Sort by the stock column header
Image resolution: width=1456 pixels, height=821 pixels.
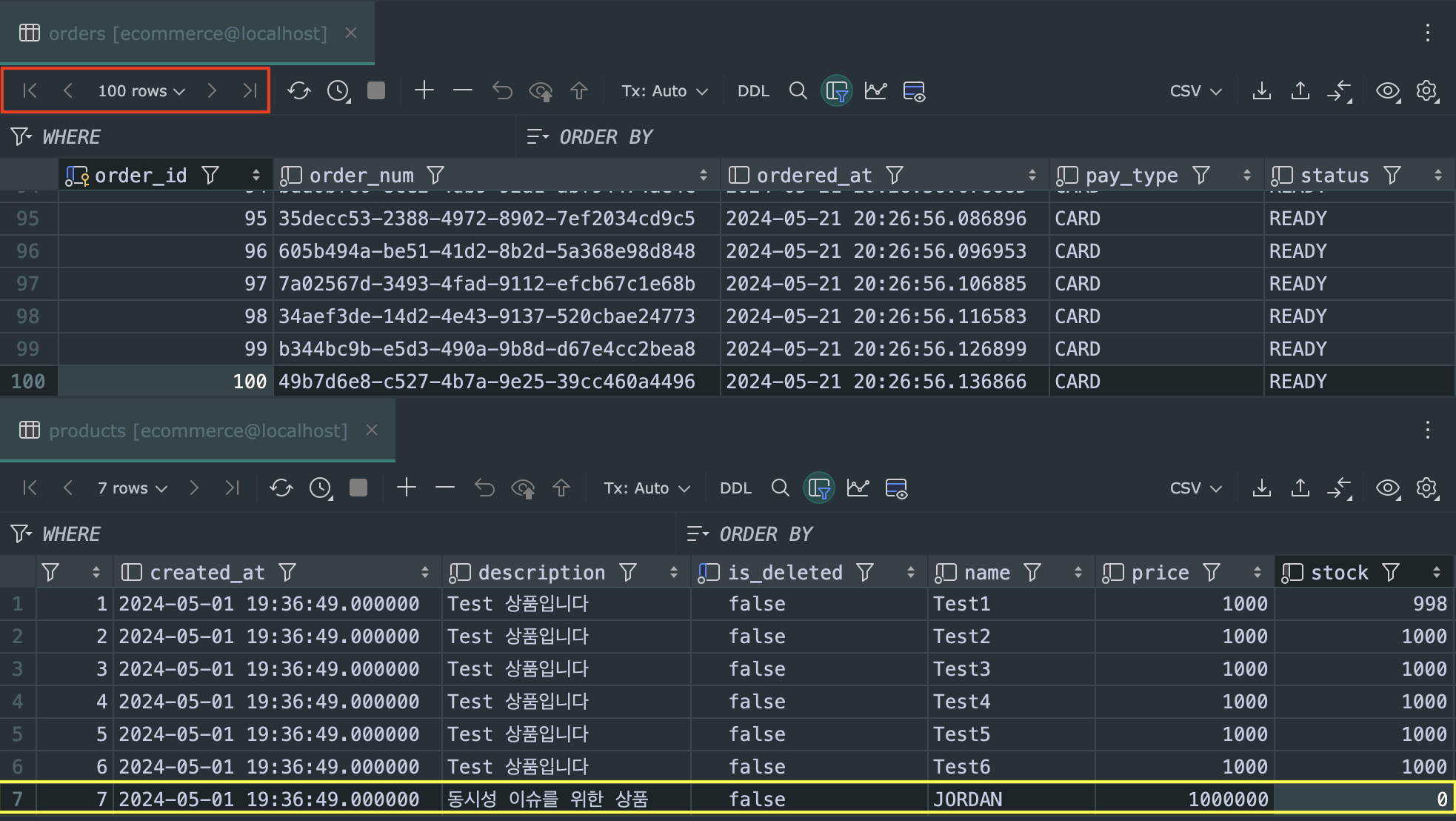tap(1339, 572)
